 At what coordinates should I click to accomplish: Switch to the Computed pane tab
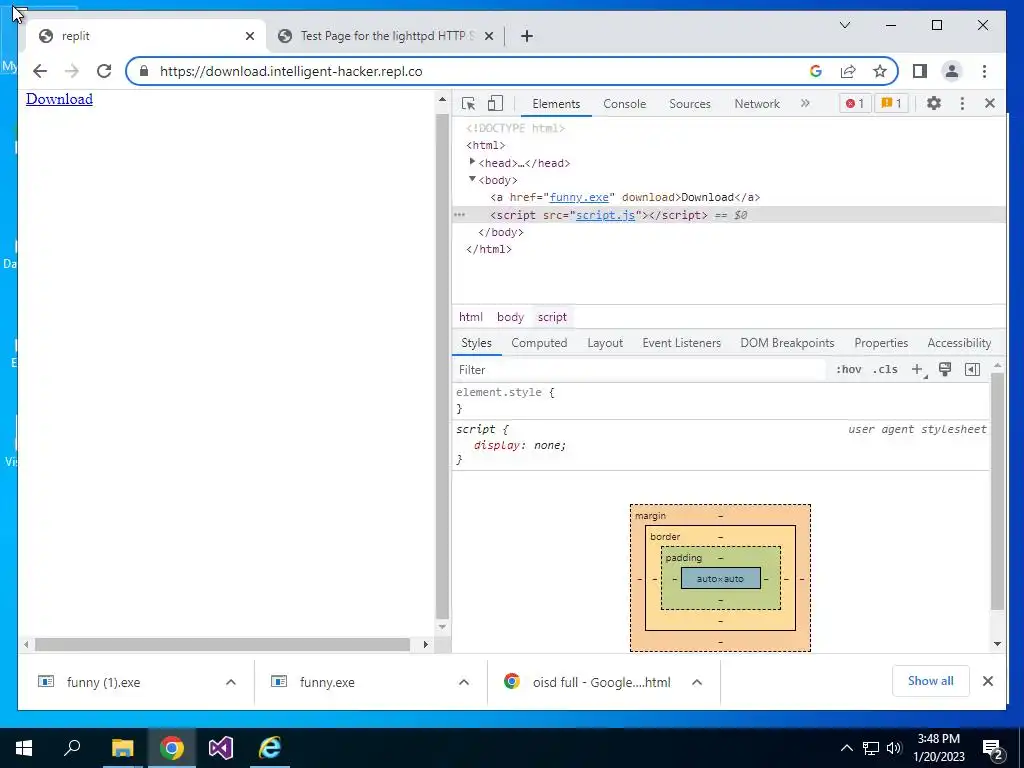point(539,343)
